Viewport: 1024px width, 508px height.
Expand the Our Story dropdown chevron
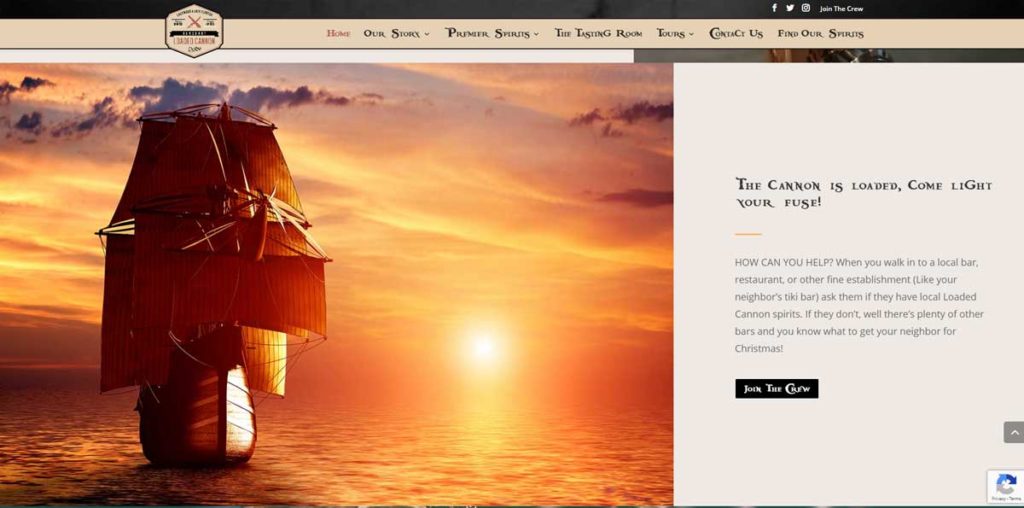point(427,34)
